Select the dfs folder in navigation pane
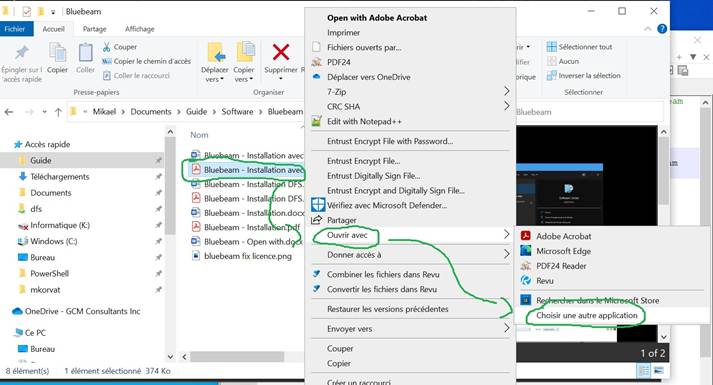The width and height of the screenshot is (713, 385). click(x=30, y=209)
